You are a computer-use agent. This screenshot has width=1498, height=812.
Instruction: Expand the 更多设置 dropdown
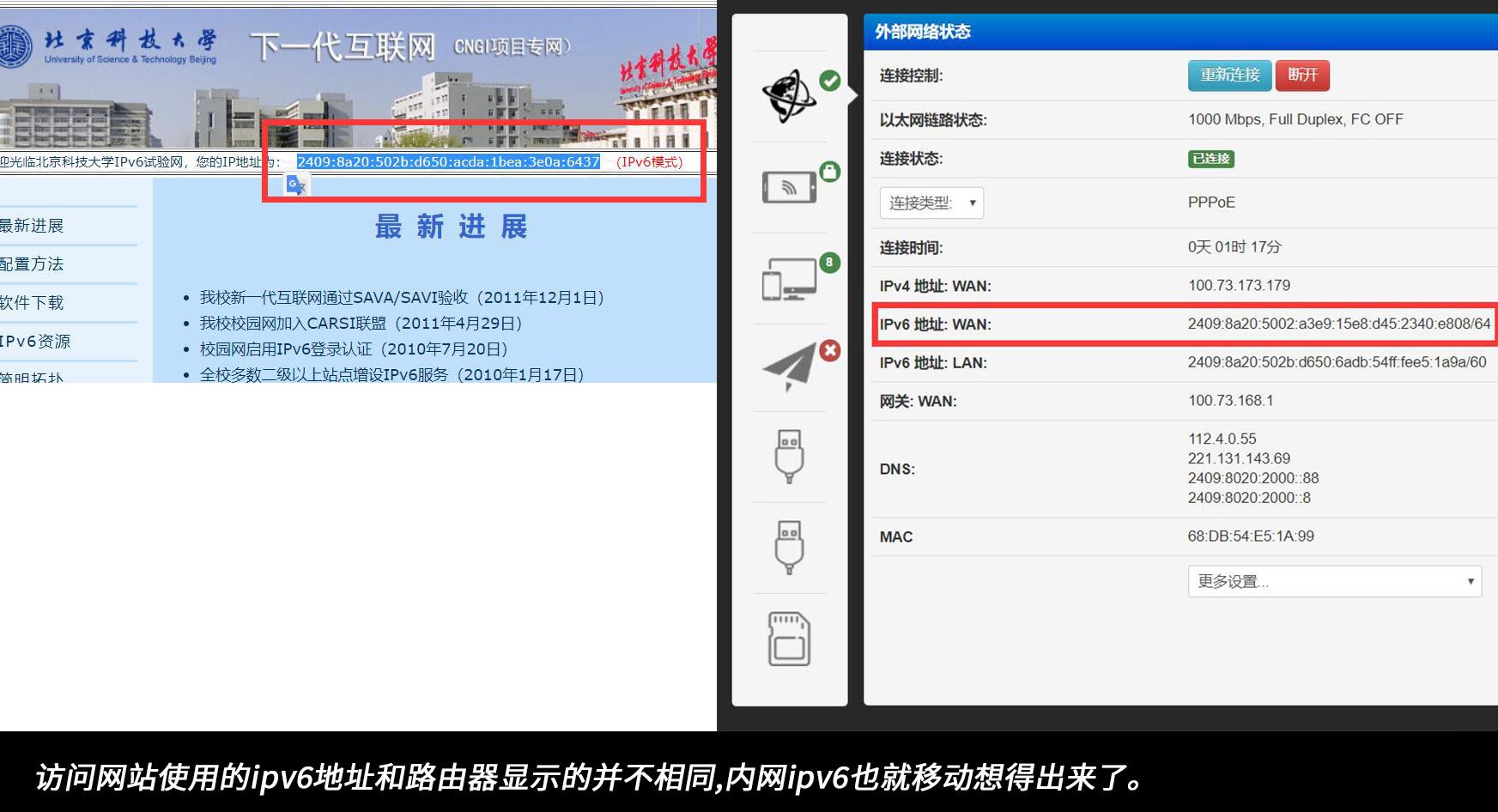[x=1334, y=581]
